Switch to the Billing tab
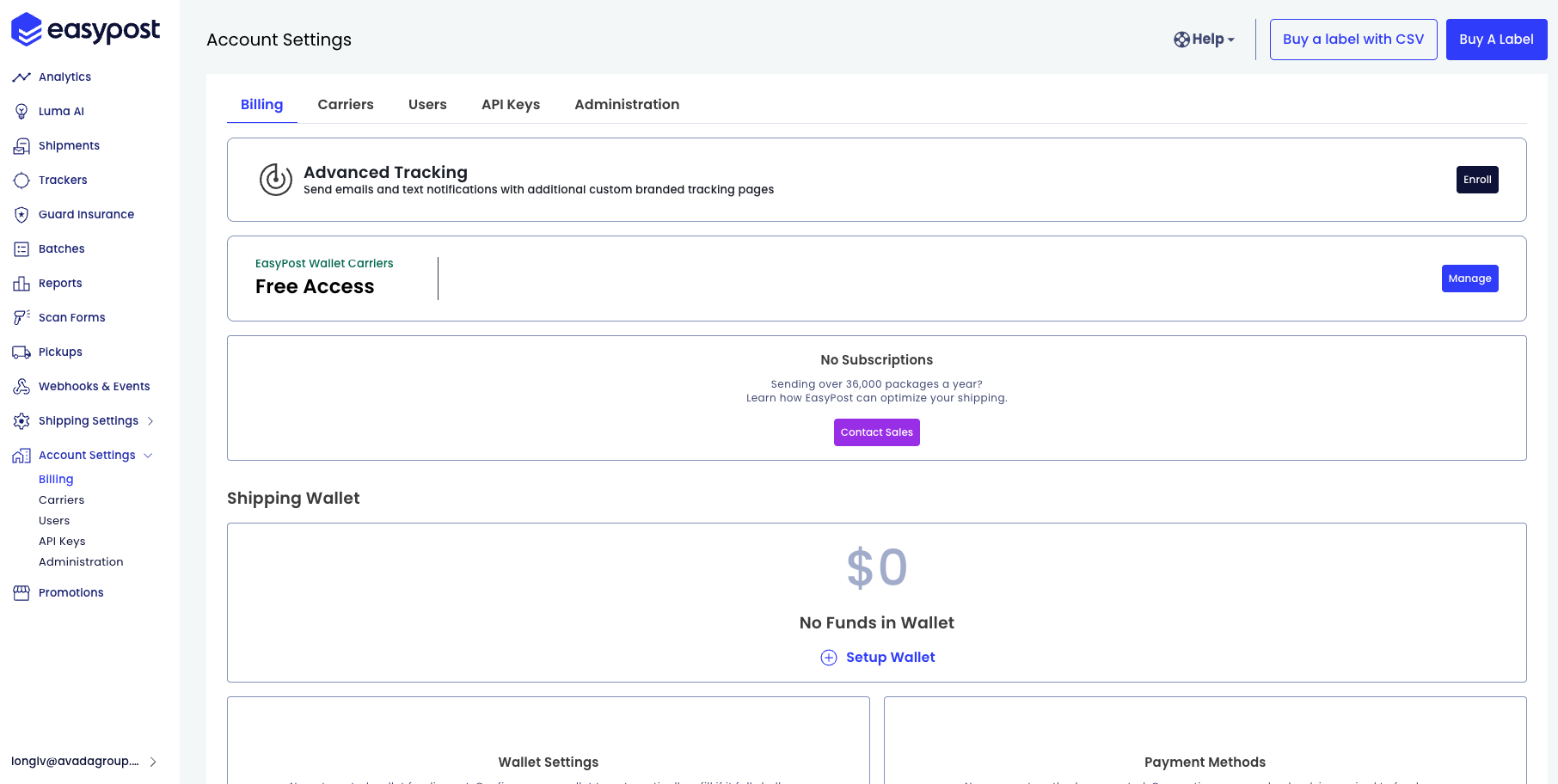This screenshot has height=784, width=1558. coord(262,104)
